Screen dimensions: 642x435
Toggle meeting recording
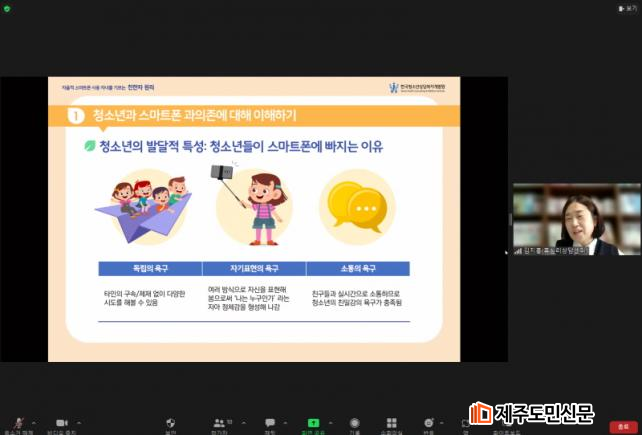coord(354,422)
